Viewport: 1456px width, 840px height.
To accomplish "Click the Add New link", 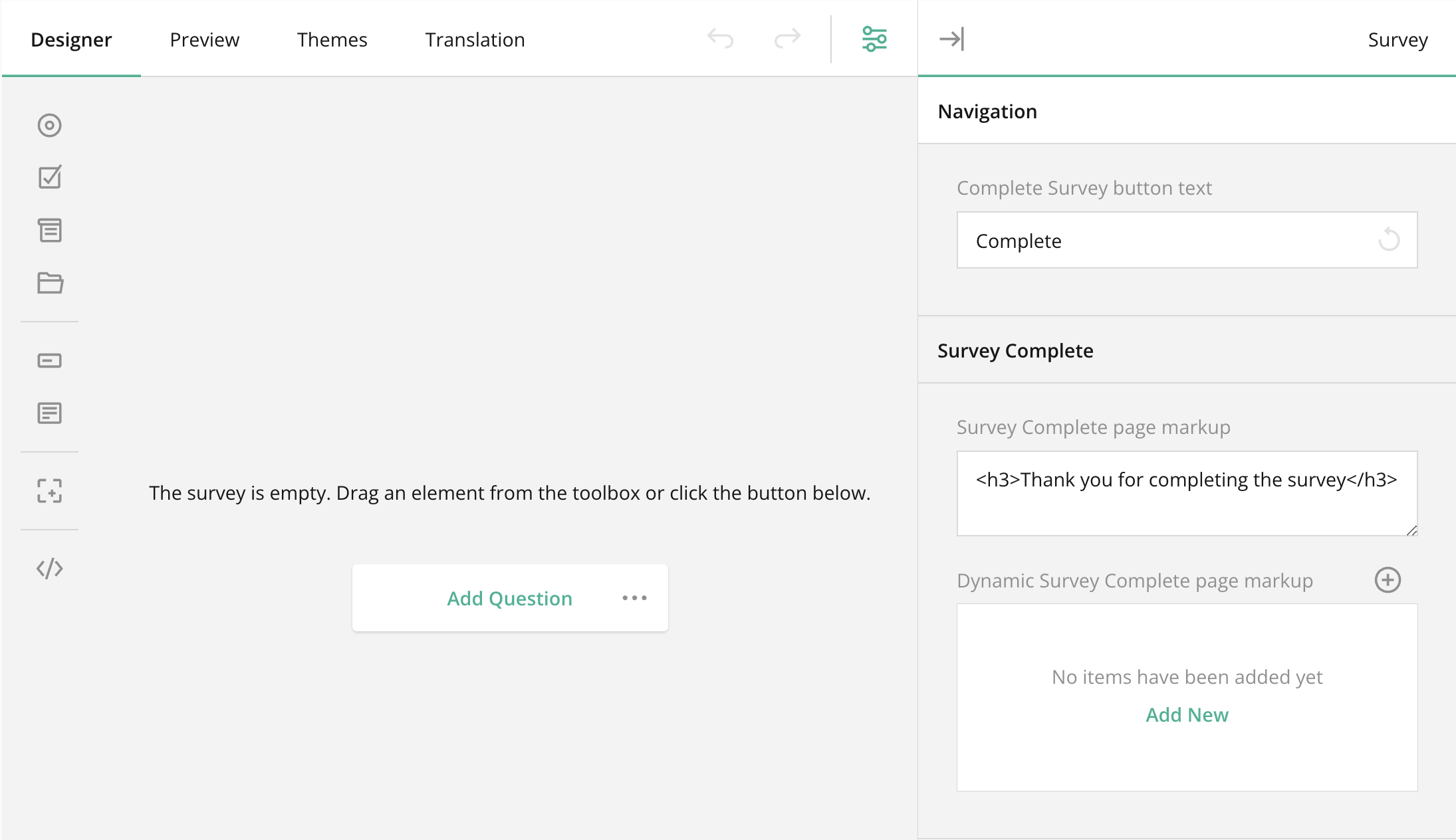I will [x=1187, y=715].
